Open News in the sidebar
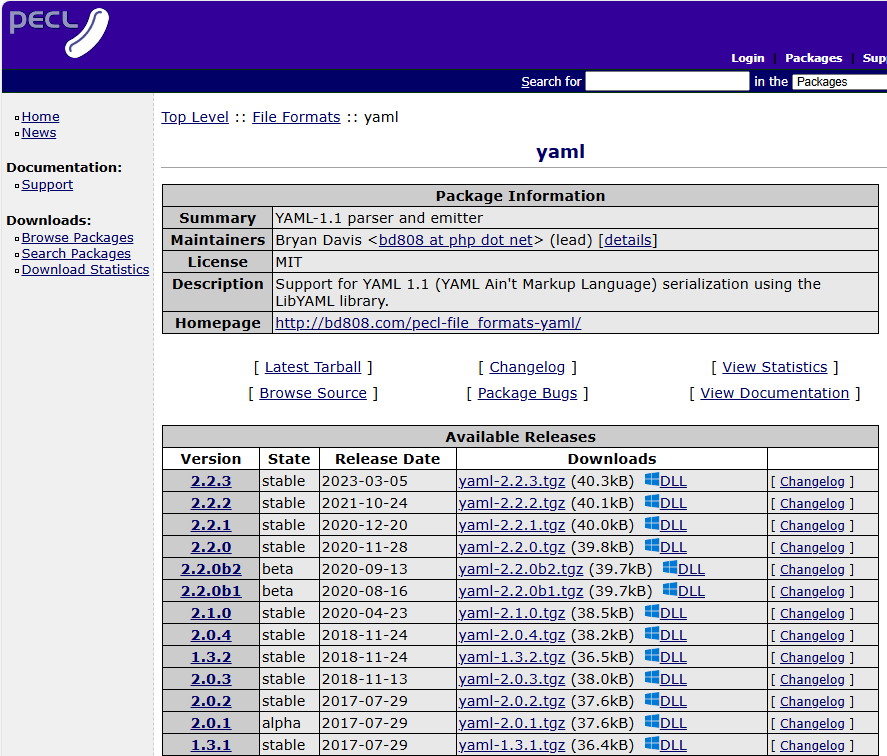 pyautogui.click(x=38, y=132)
